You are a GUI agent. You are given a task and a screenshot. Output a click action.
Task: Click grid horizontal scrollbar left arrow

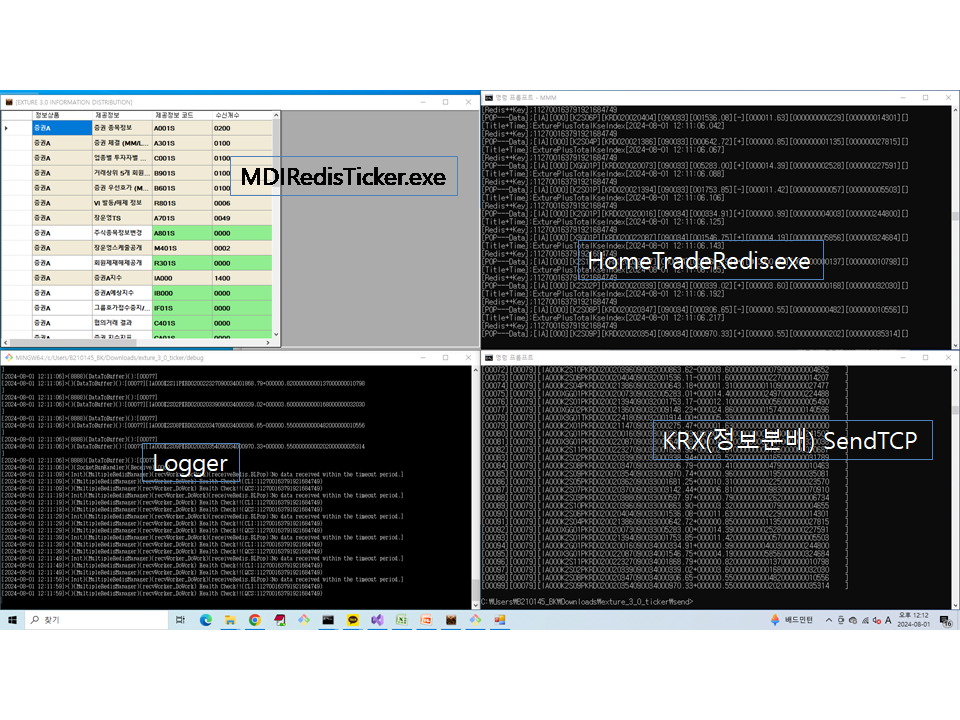[x=6, y=342]
